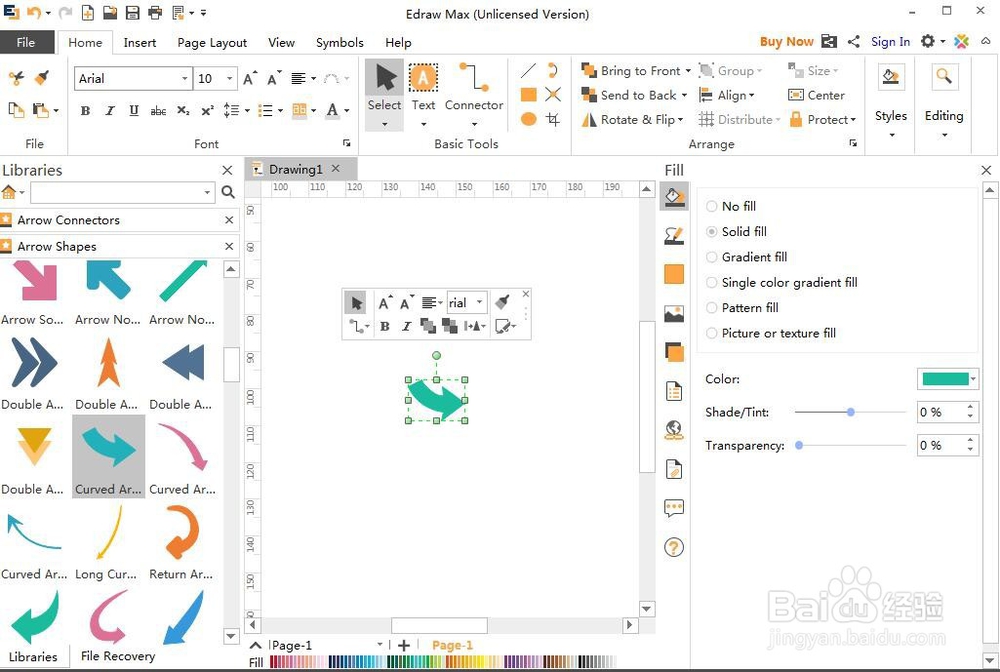Open the Line style panel icon
The height and width of the screenshot is (672, 1000).
click(674, 236)
